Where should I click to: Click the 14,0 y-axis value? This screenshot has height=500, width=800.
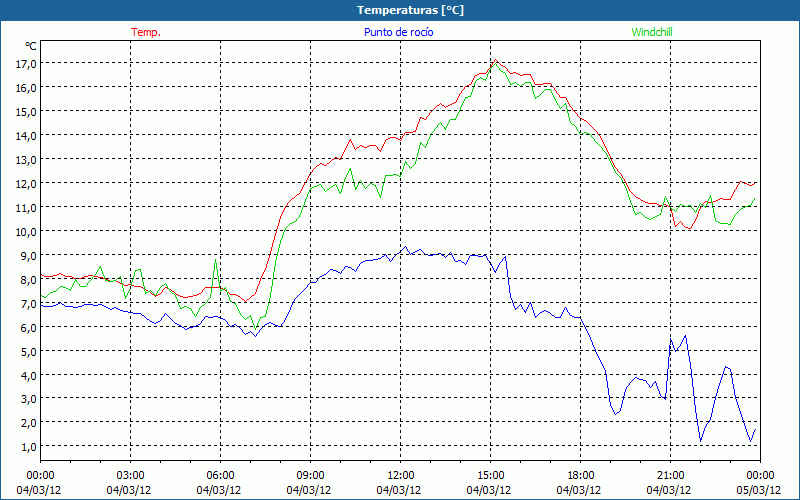[27, 136]
